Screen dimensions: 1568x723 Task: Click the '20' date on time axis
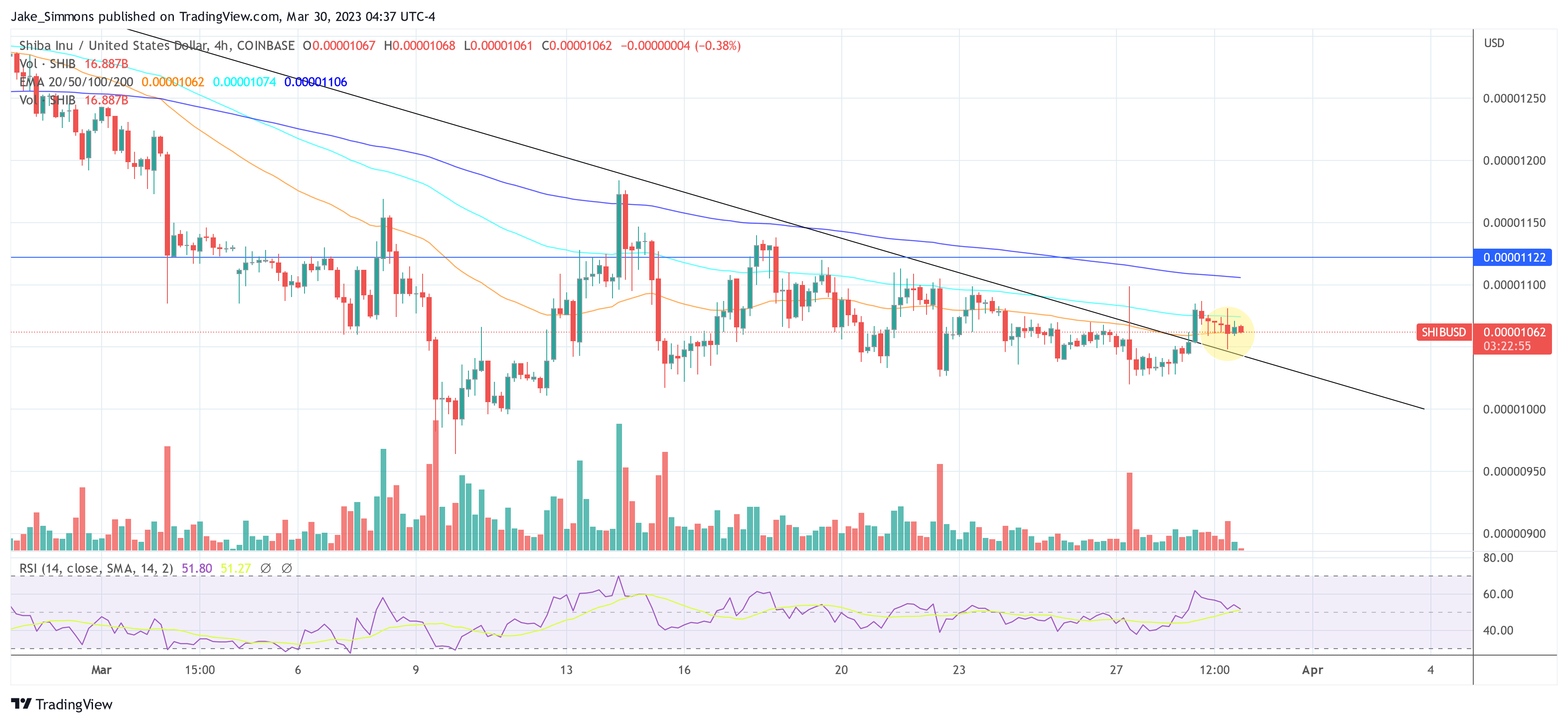(841, 670)
